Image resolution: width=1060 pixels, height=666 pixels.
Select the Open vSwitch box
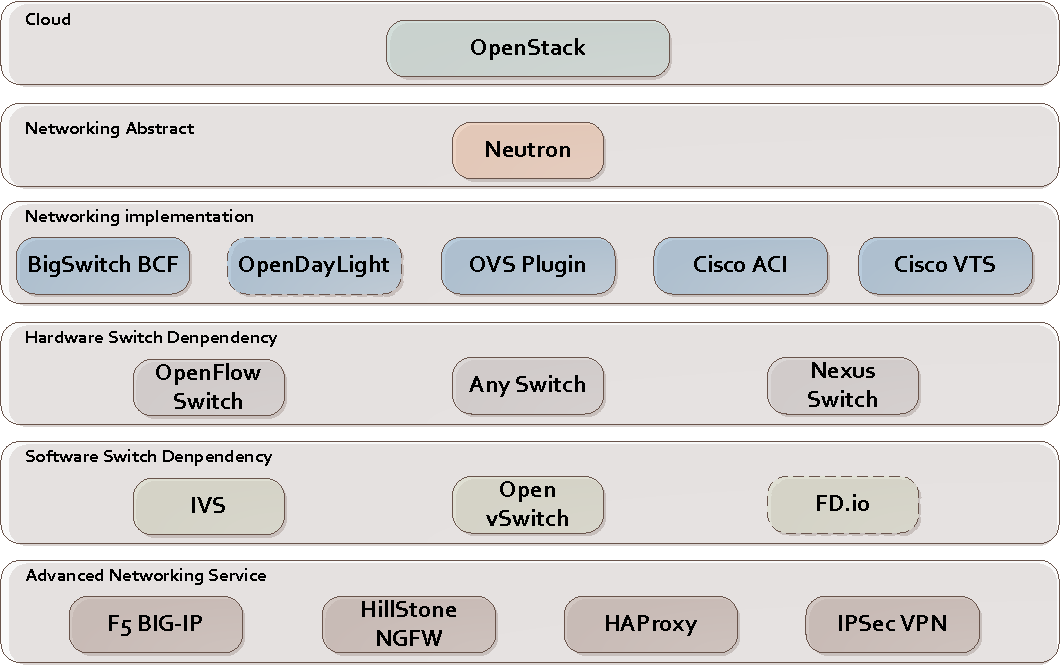pos(528,504)
